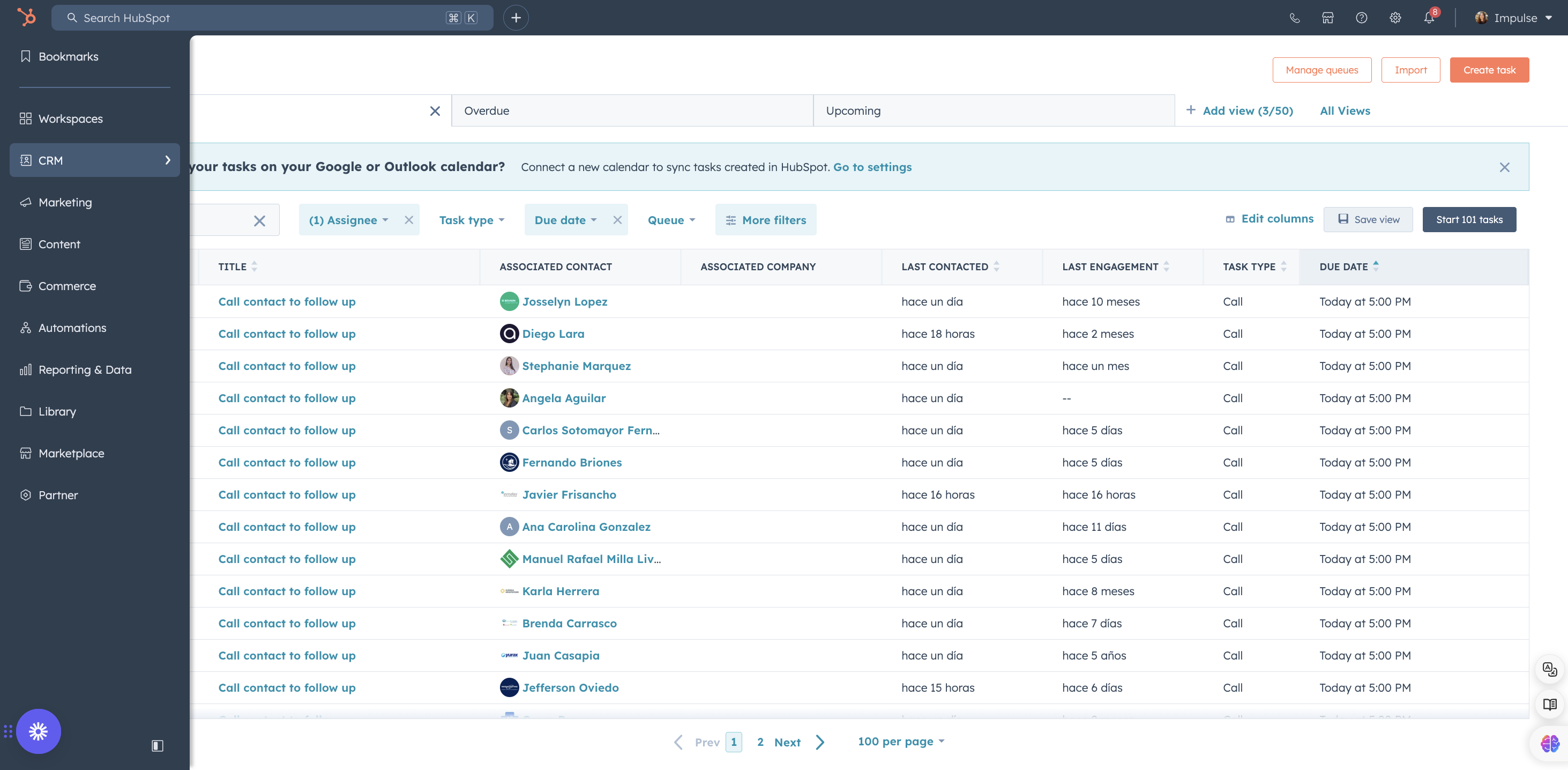This screenshot has height=770, width=1568.
Task: Open the settings gear icon
Action: (1394, 18)
